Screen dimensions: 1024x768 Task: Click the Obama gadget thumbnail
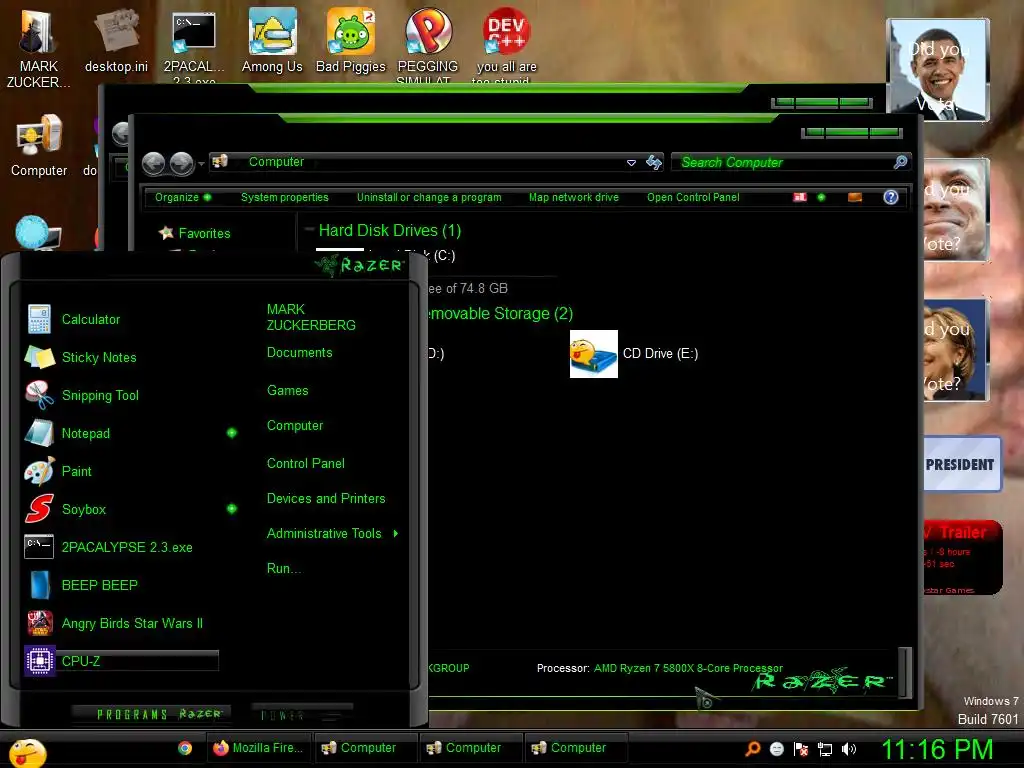[938, 71]
